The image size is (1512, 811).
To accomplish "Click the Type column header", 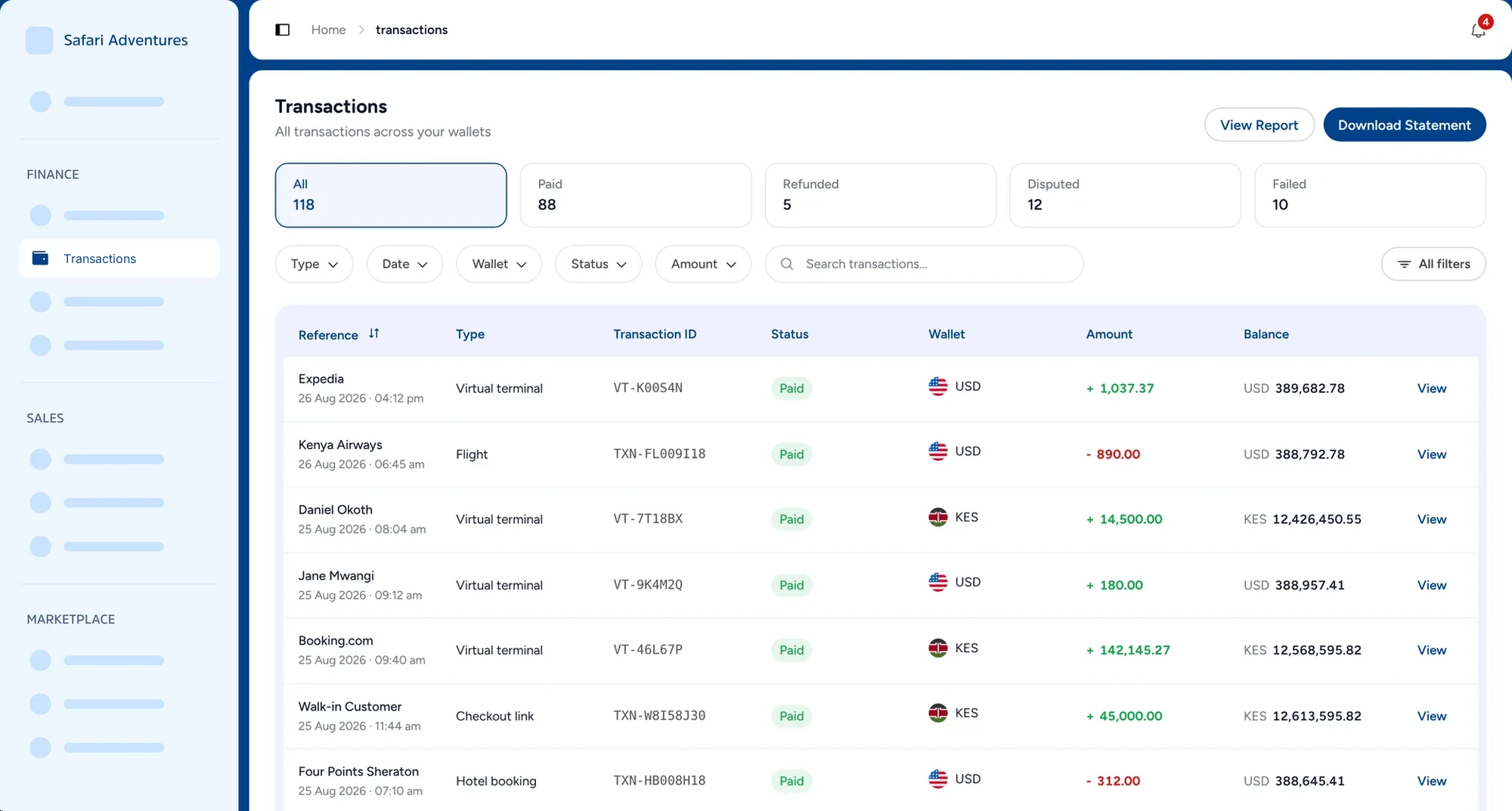I will pos(470,334).
